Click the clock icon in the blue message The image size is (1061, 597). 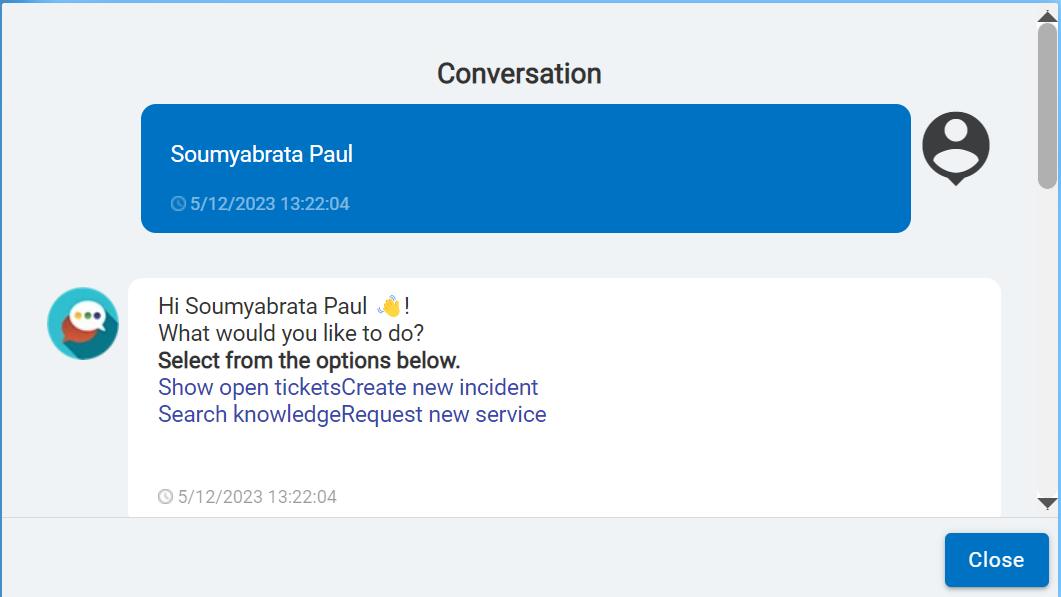click(178, 204)
